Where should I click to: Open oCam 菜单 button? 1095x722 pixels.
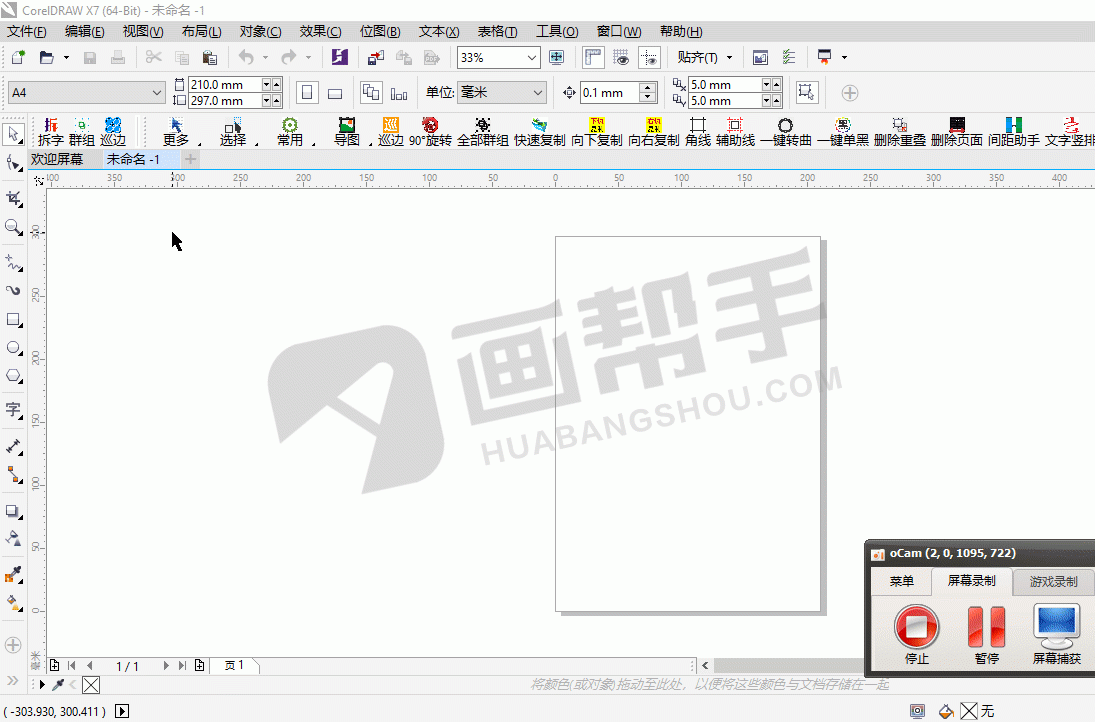901,581
